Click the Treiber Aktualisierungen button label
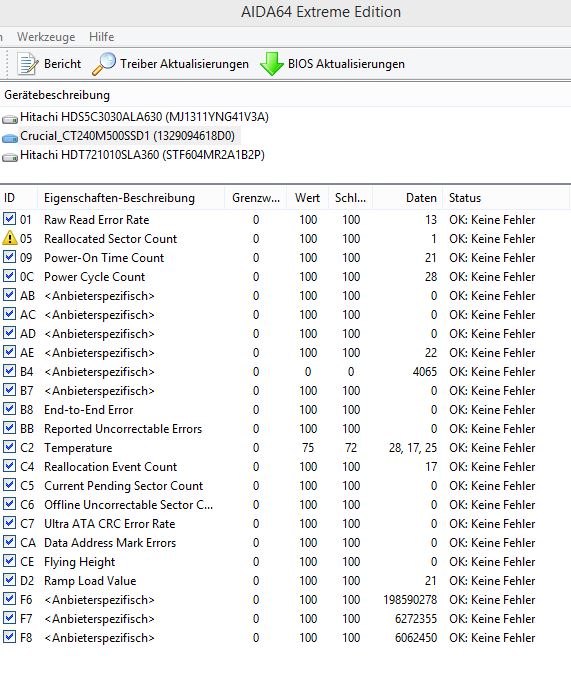The image size is (571, 694). coord(184,64)
